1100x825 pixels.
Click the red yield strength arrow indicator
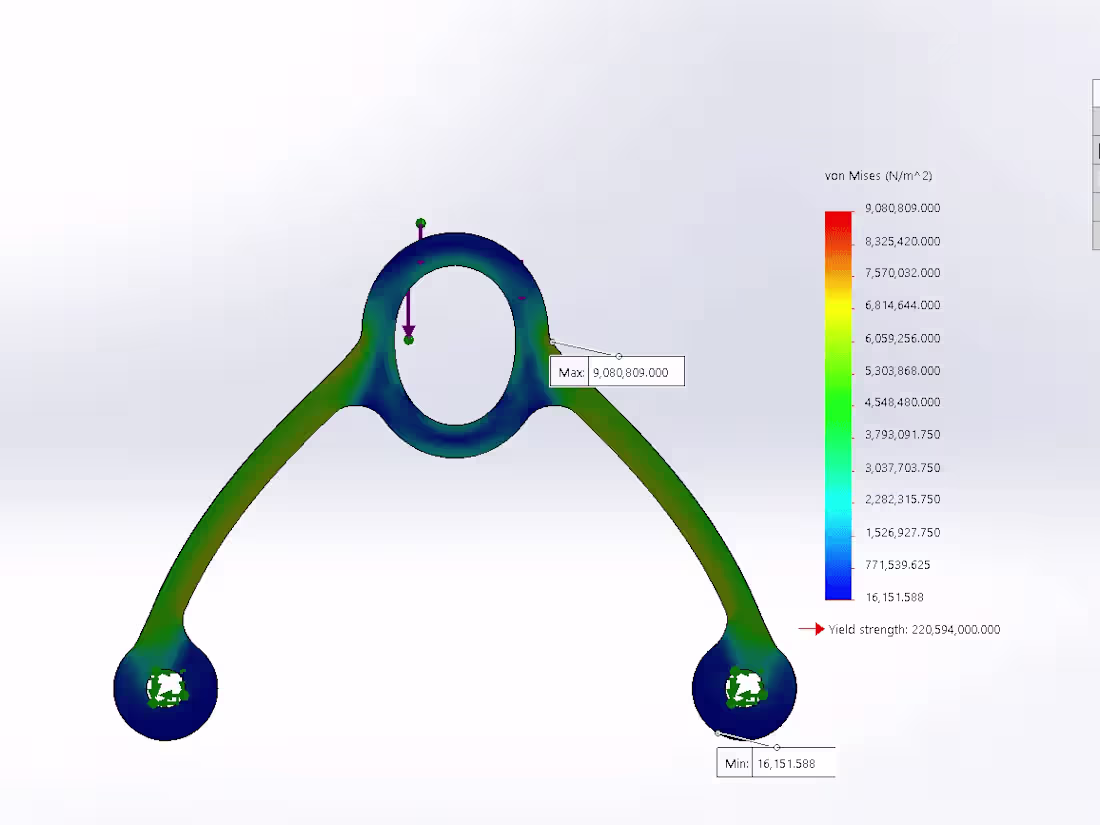click(810, 630)
